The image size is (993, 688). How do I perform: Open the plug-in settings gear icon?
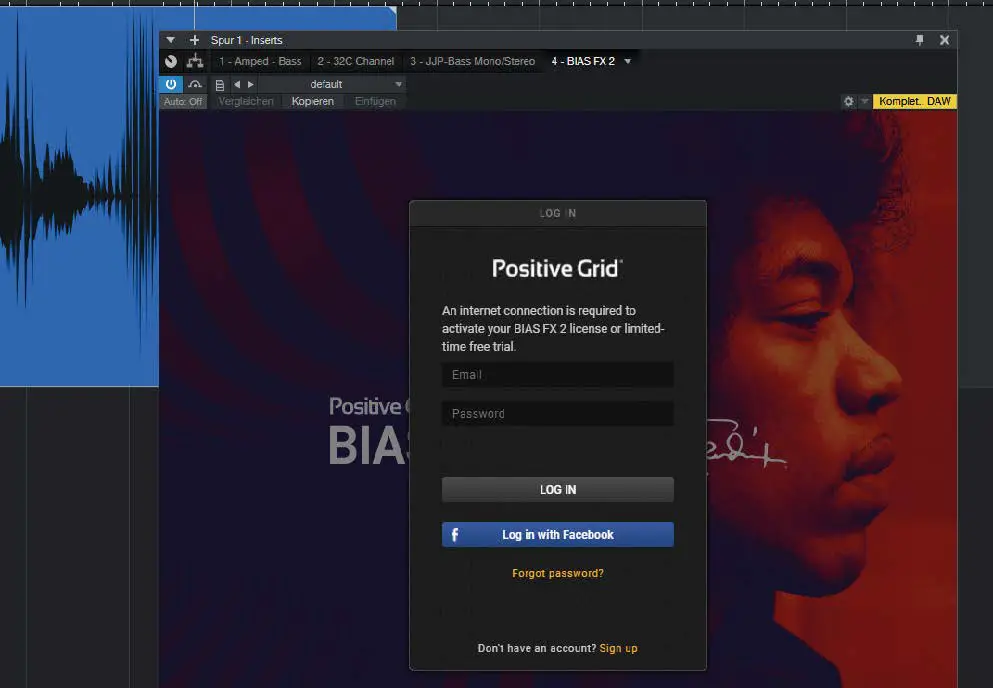(847, 101)
